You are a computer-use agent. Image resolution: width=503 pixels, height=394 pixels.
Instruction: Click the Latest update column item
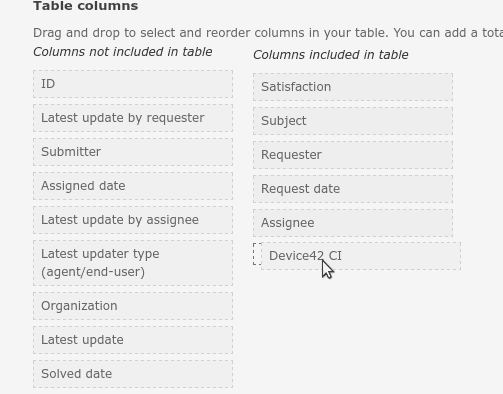click(133, 340)
